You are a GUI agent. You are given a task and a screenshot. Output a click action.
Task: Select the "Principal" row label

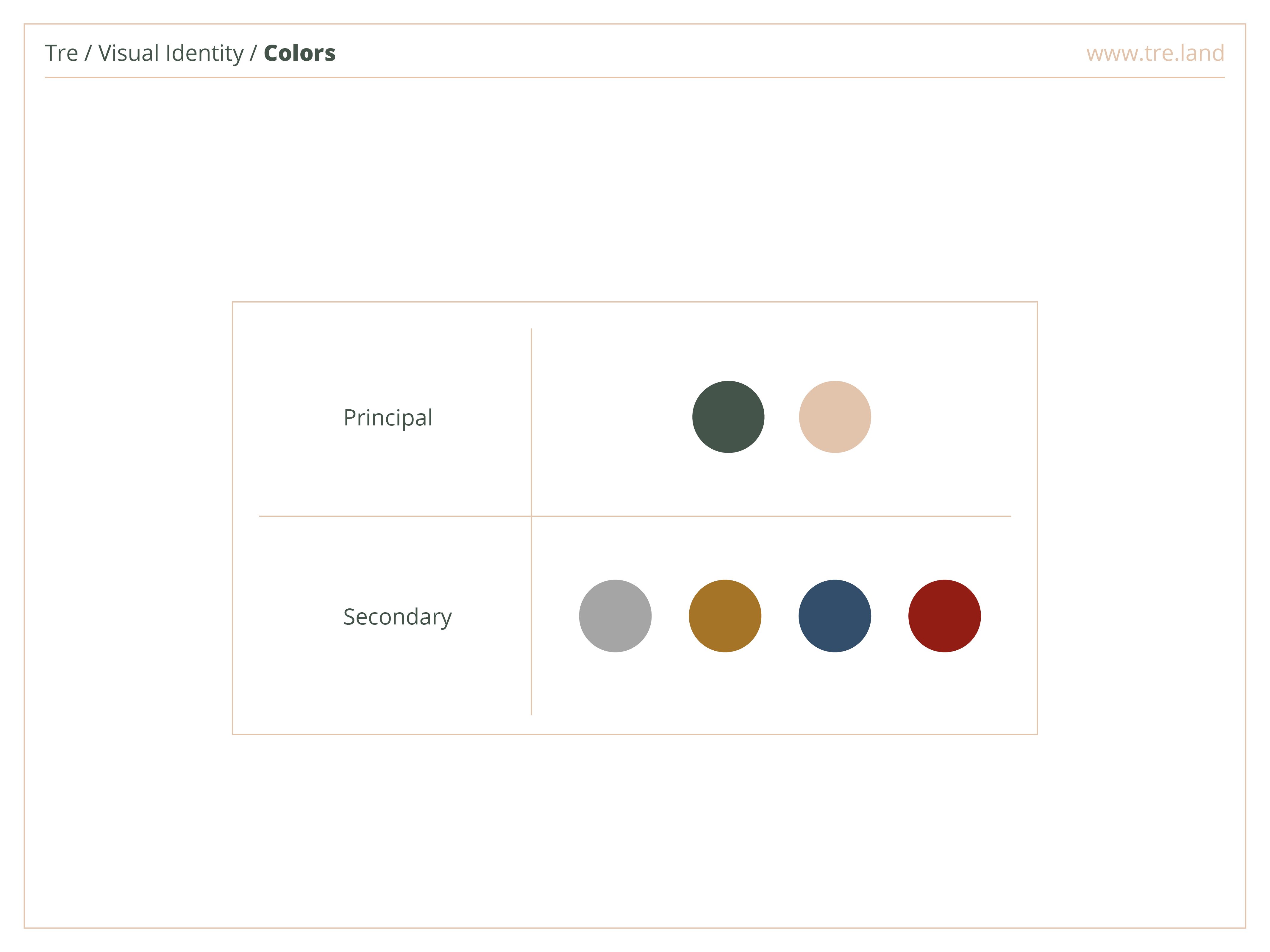pyautogui.click(x=388, y=418)
